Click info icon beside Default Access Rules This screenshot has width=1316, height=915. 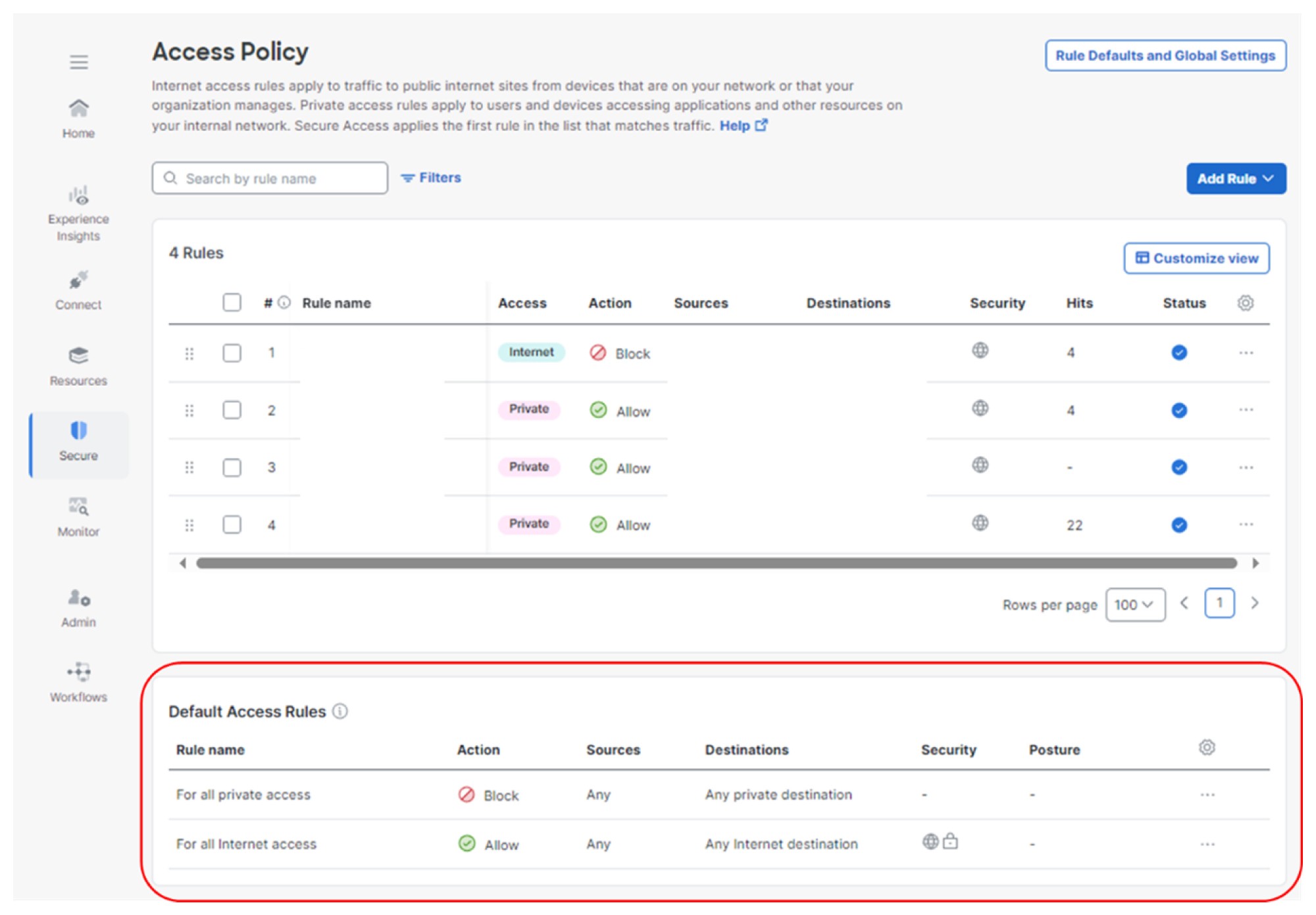tap(340, 712)
